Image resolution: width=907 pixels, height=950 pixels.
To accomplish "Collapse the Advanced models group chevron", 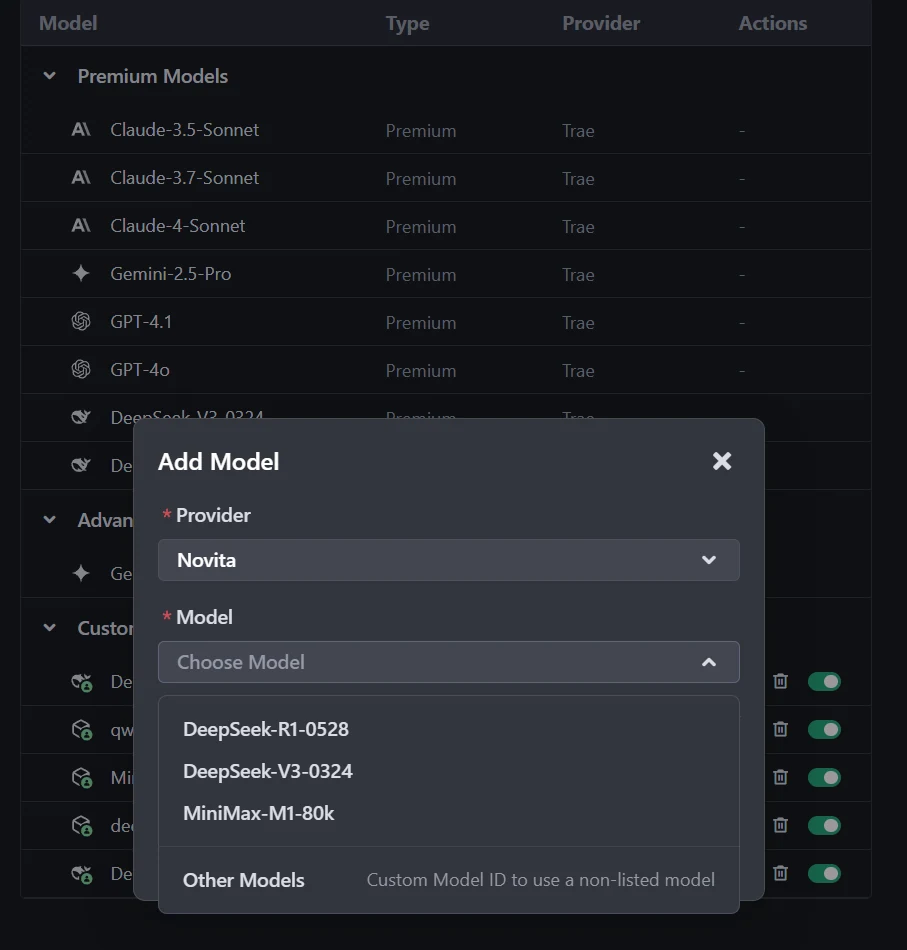I will click(x=50, y=519).
